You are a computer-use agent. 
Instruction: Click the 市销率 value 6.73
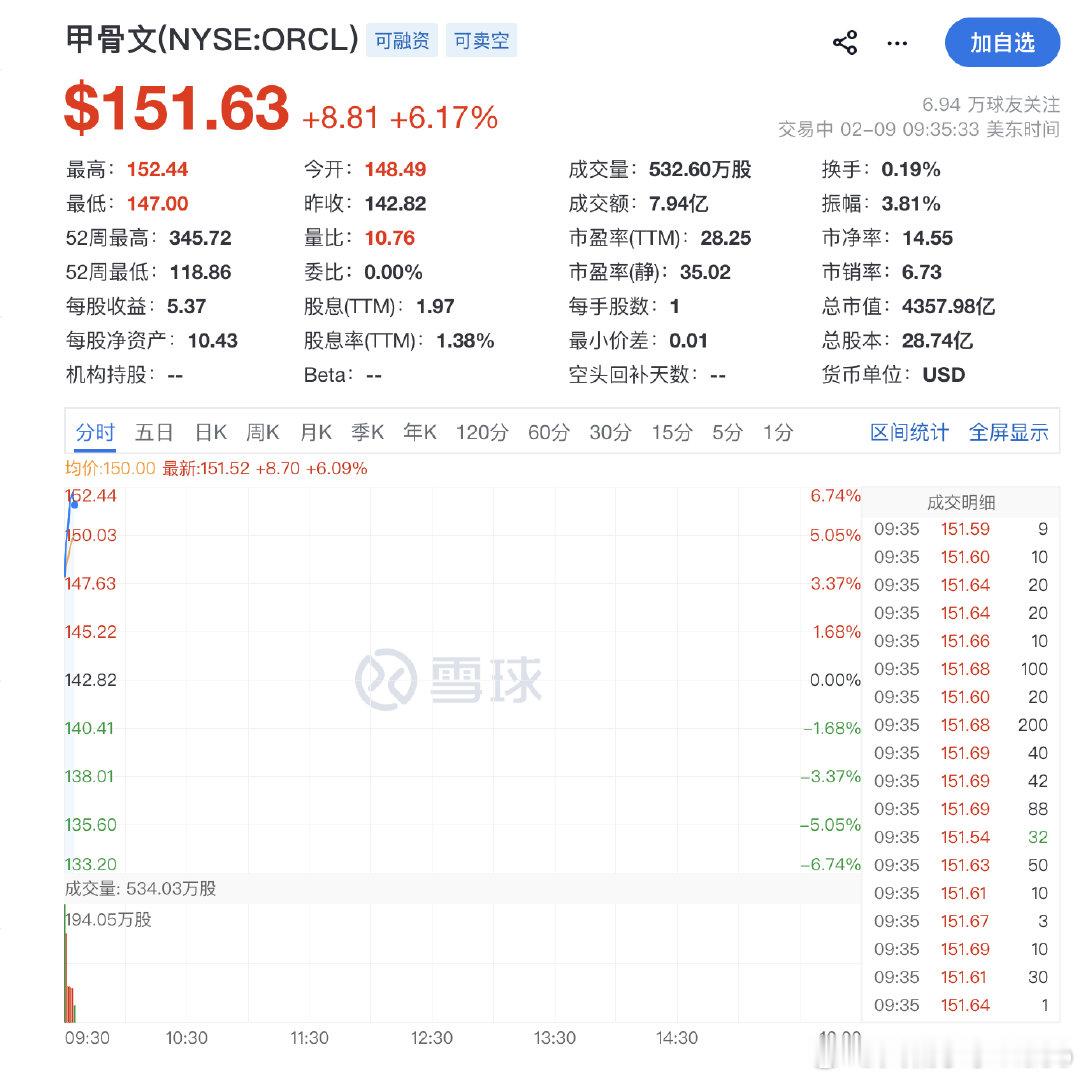[921, 273]
